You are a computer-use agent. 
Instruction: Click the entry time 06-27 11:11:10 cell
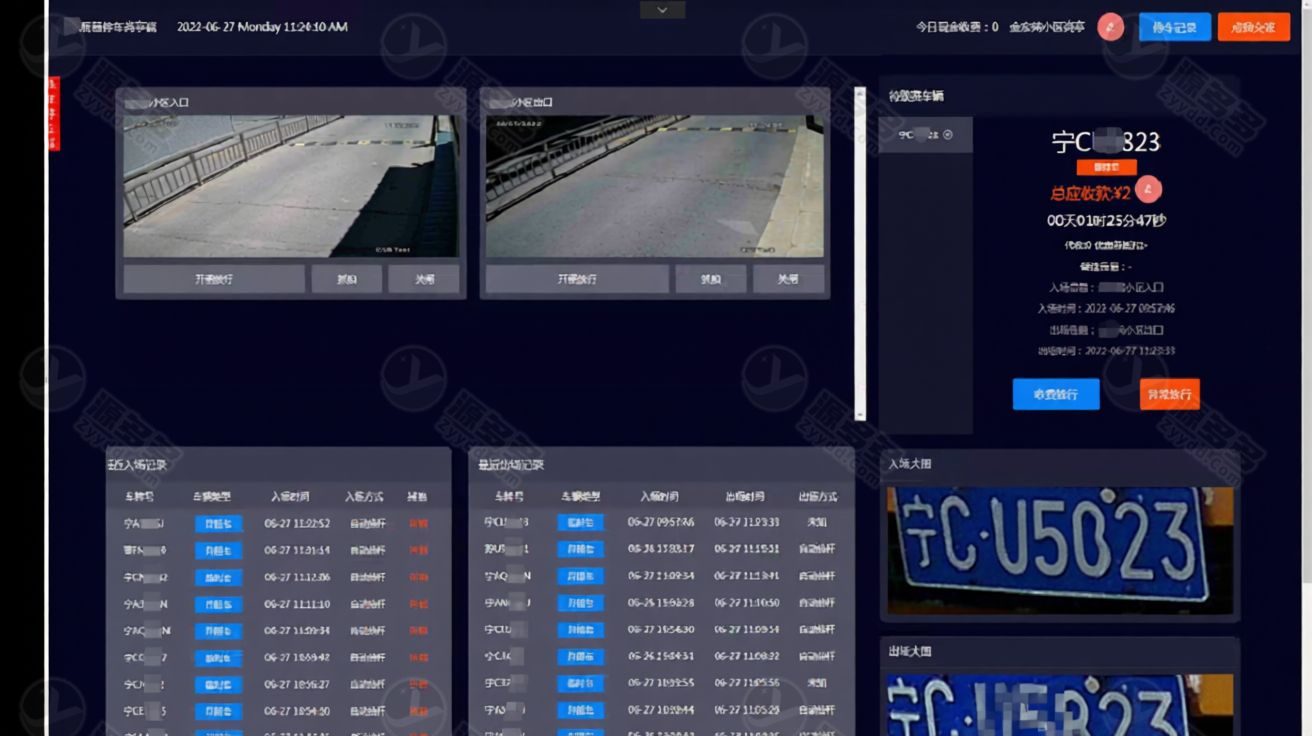point(297,604)
